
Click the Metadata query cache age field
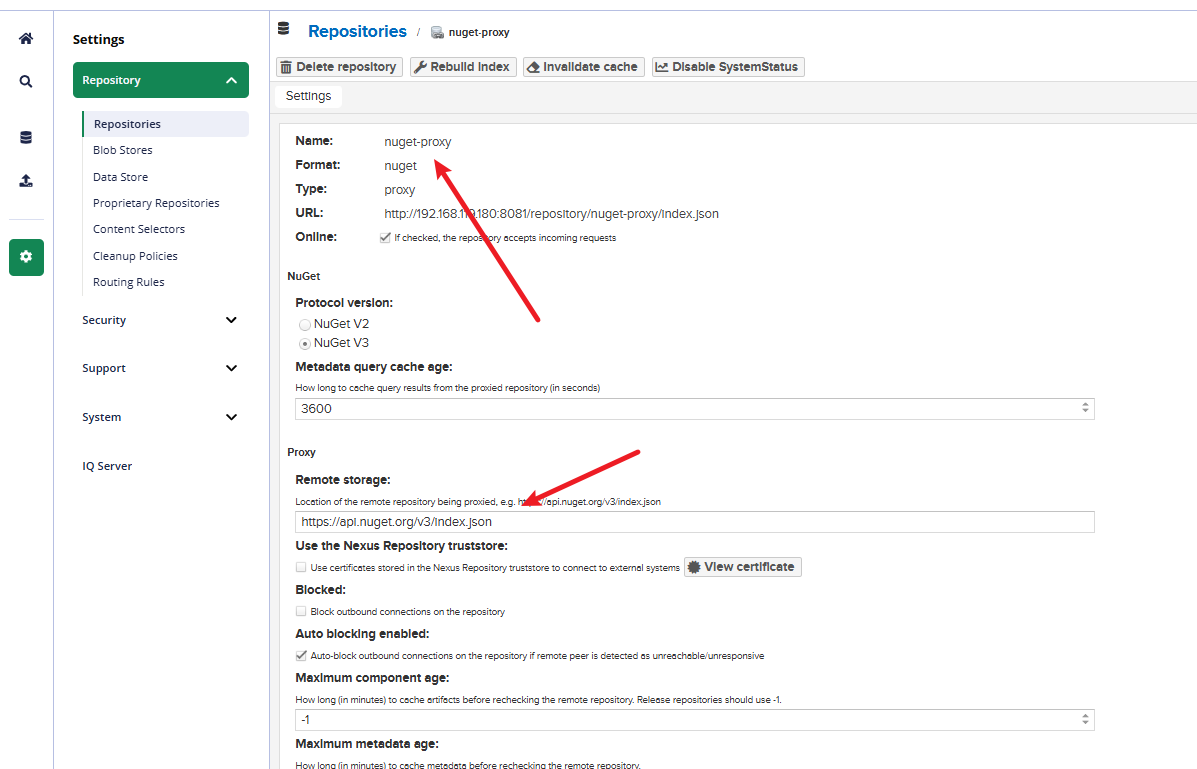click(x=695, y=409)
